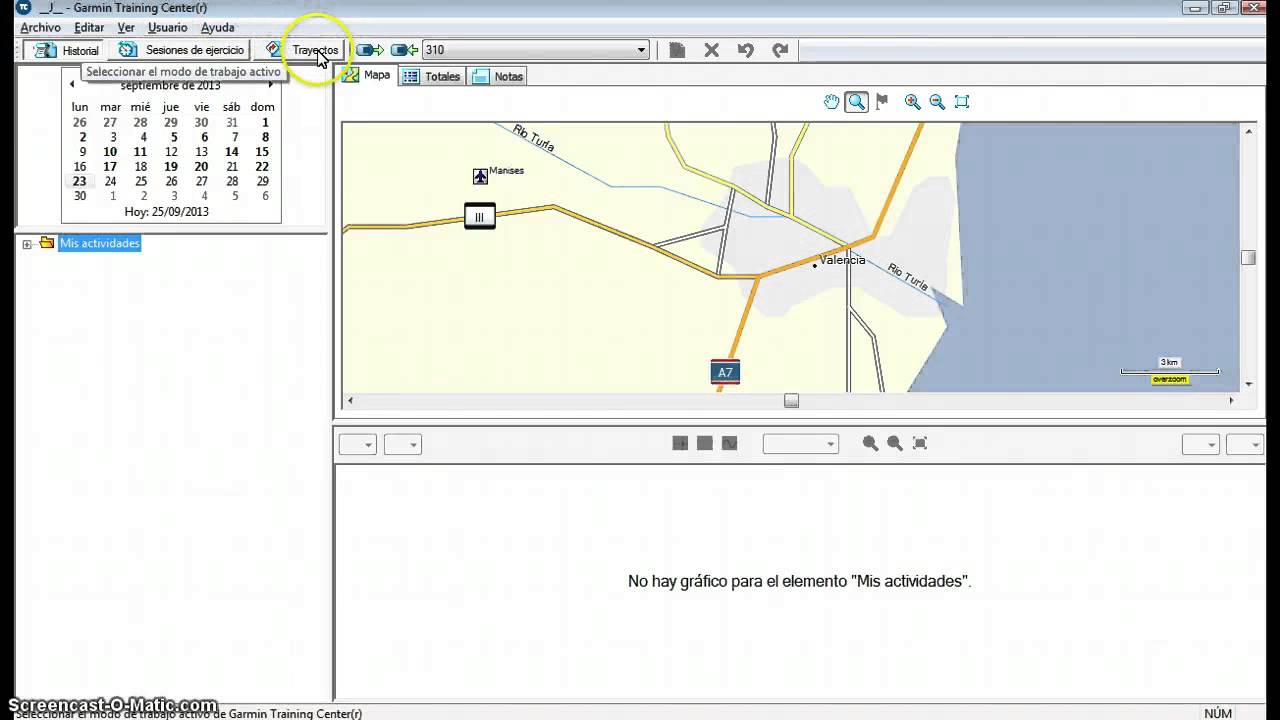Open the Archivo menu
This screenshot has height=720, width=1280.
click(40, 28)
